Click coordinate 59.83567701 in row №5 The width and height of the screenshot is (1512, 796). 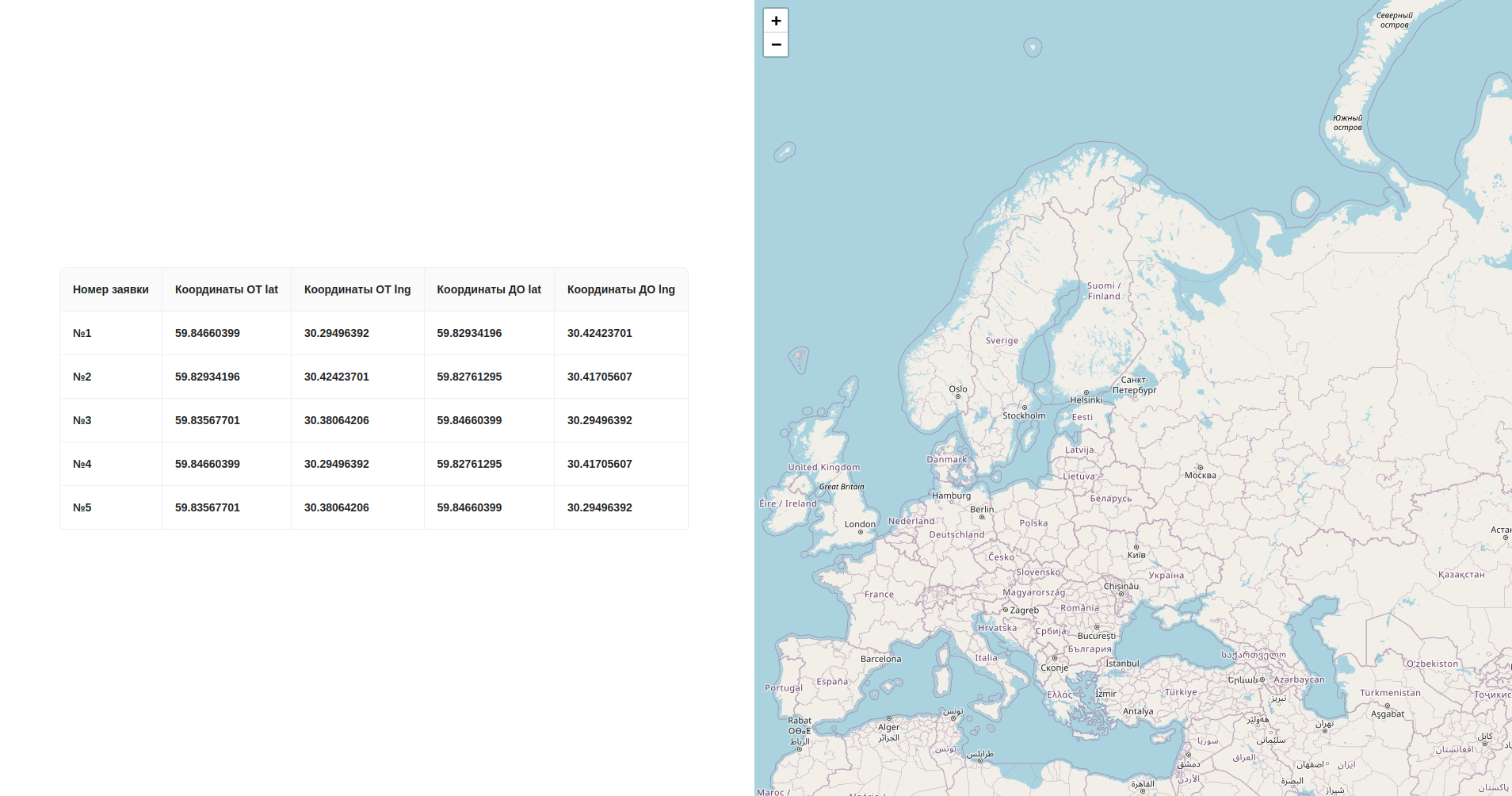tap(207, 507)
